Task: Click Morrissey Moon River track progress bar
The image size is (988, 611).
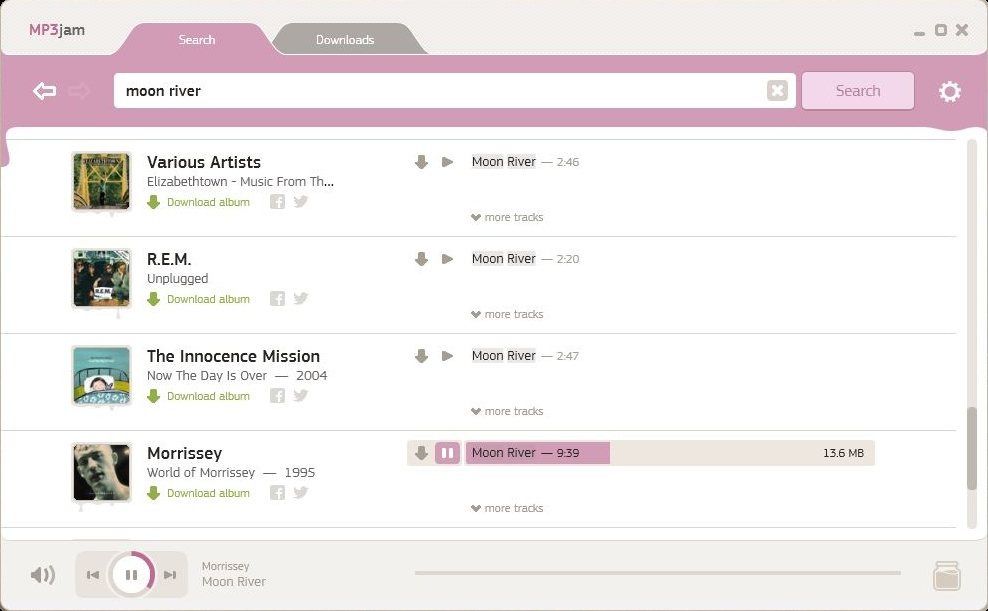Action: click(x=670, y=453)
